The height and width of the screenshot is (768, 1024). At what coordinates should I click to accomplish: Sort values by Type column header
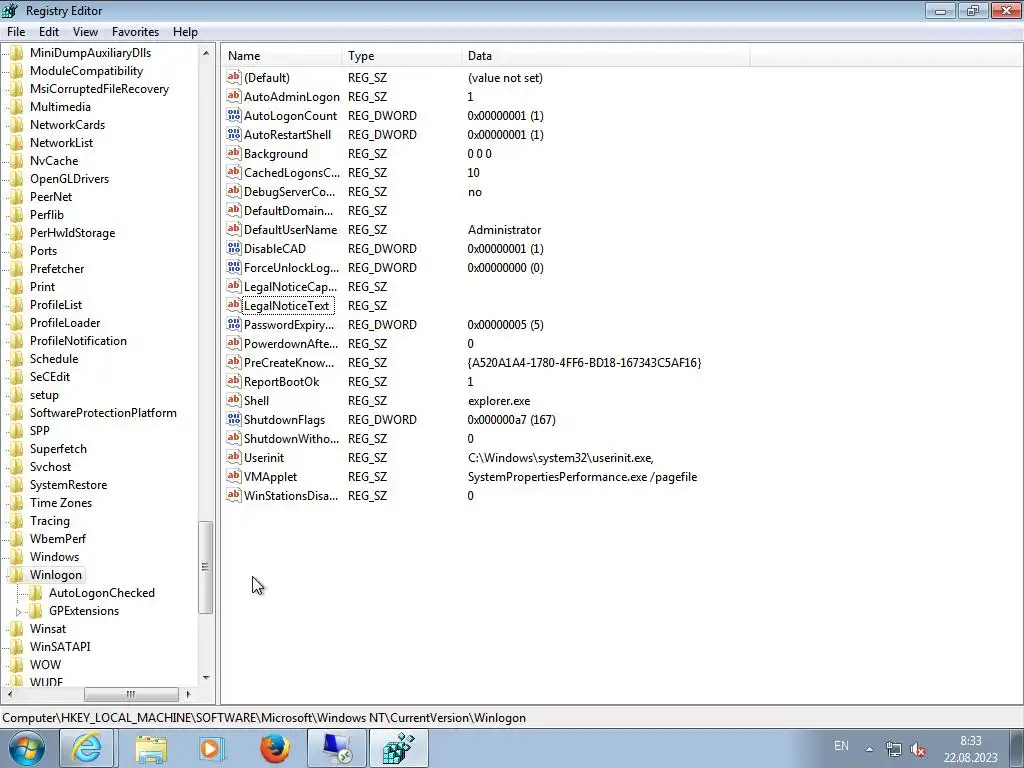click(401, 56)
